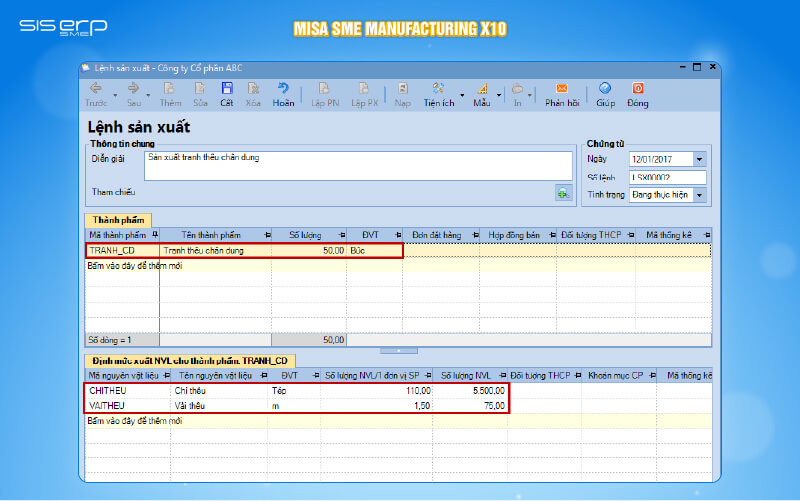Add new row in Thành phẩm grid
800x501 pixels.
coord(135,266)
